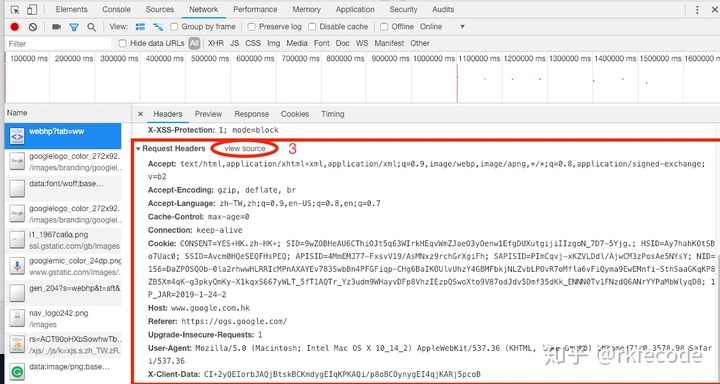Viewport: 720px width, 384px height.
Task: Click the Host header value www.google.com.hk
Action: (211, 308)
